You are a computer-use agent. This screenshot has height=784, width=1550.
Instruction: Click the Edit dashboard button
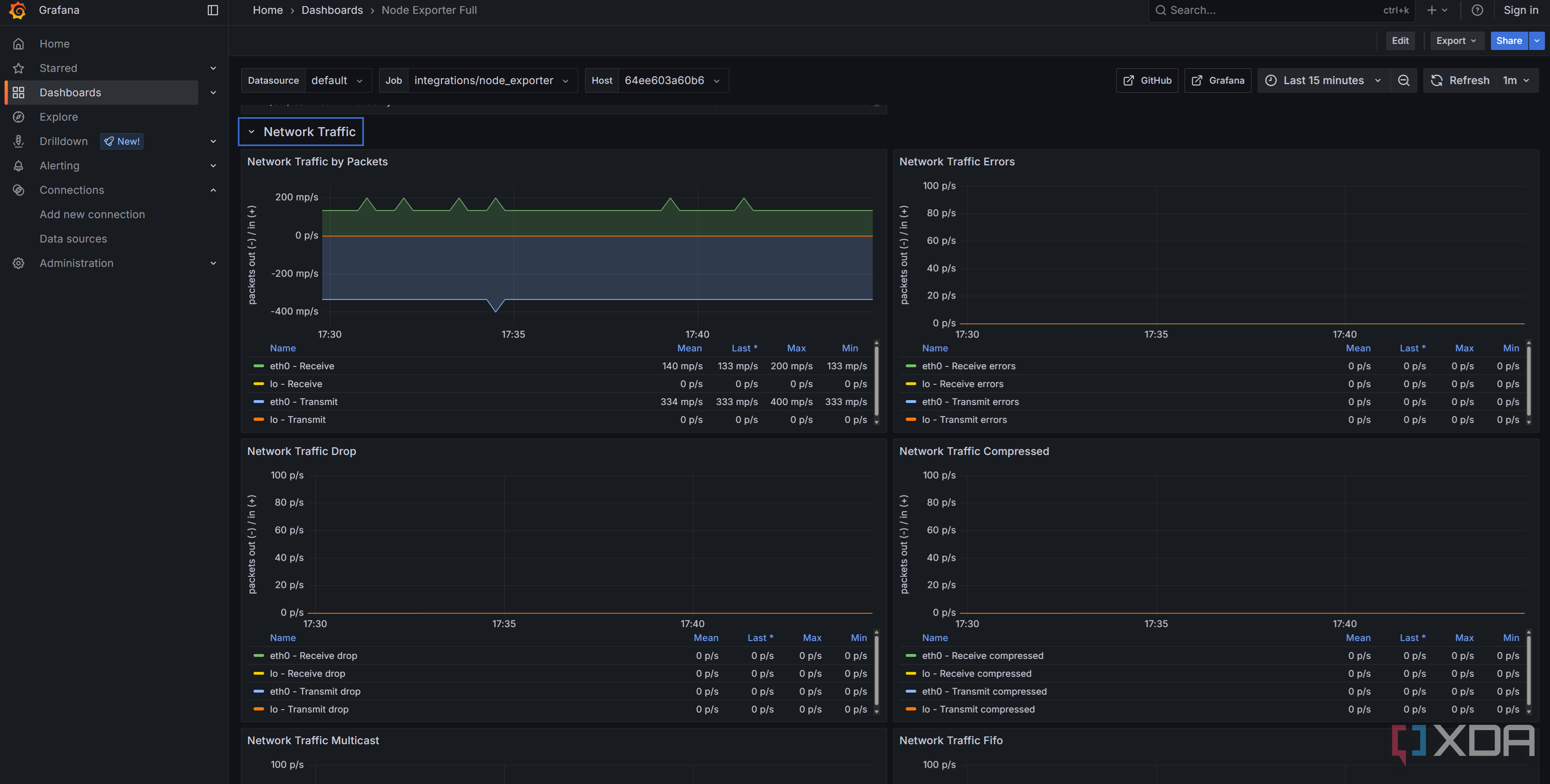click(x=1400, y=41)
